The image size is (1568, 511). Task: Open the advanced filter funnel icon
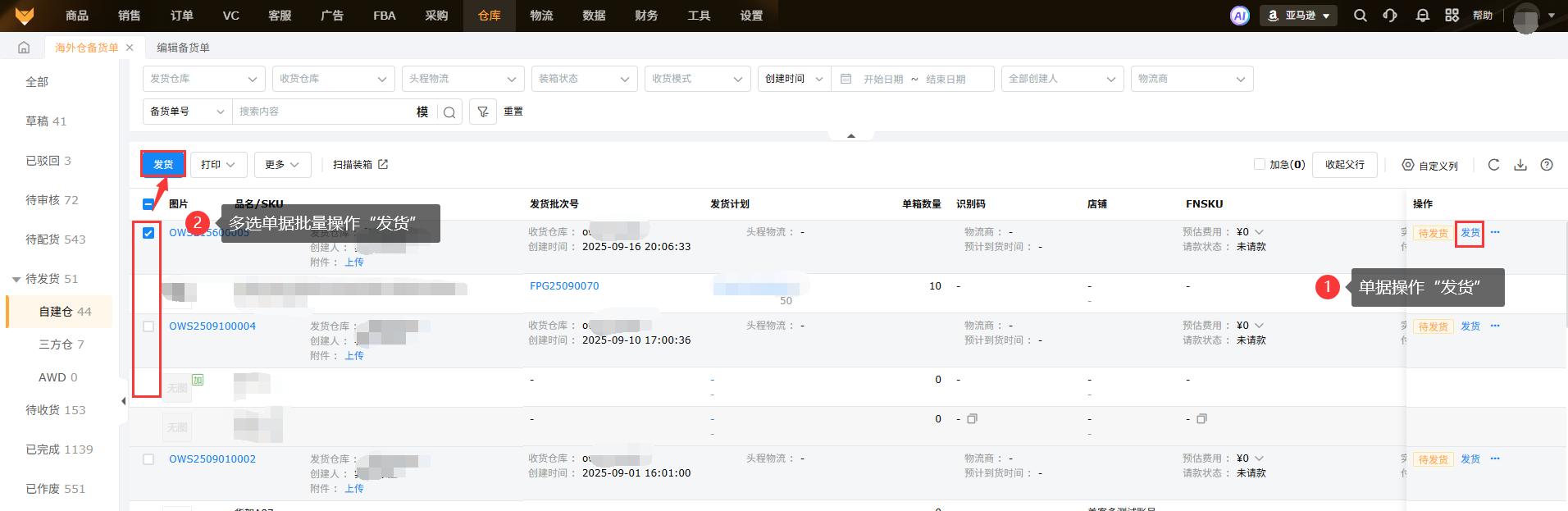point(483,112)
